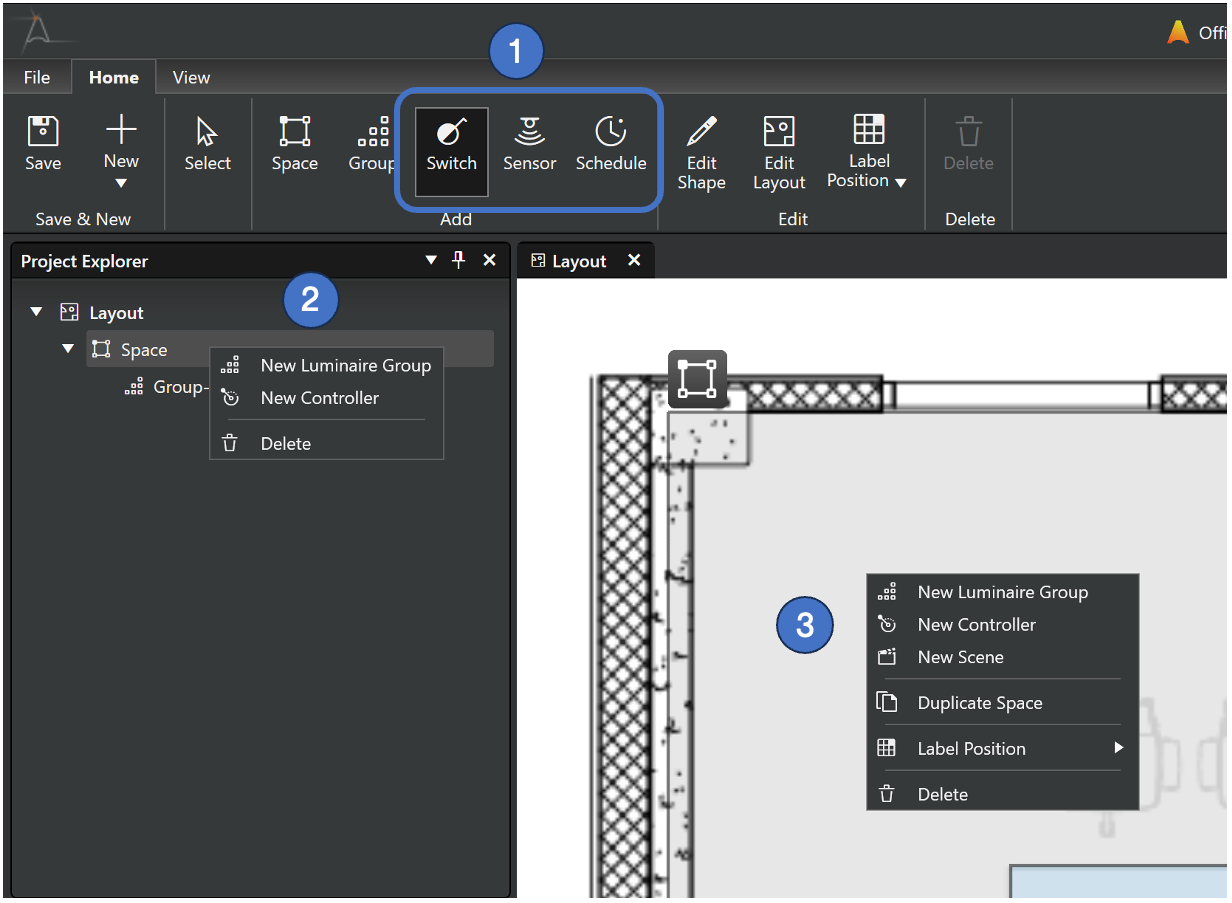1232x903 pixels.
Task: Select the Space item in the tree
Action: point(290,349)
